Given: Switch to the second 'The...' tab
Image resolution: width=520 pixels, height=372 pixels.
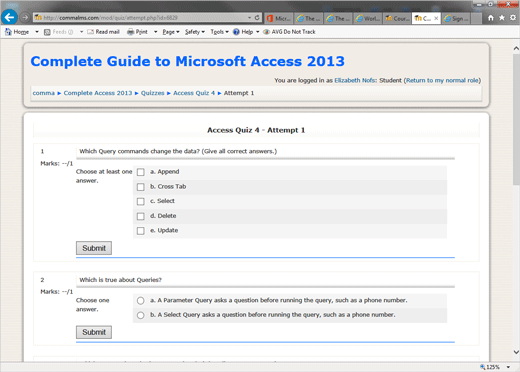Looking at the screenshot, I should 338,18.
